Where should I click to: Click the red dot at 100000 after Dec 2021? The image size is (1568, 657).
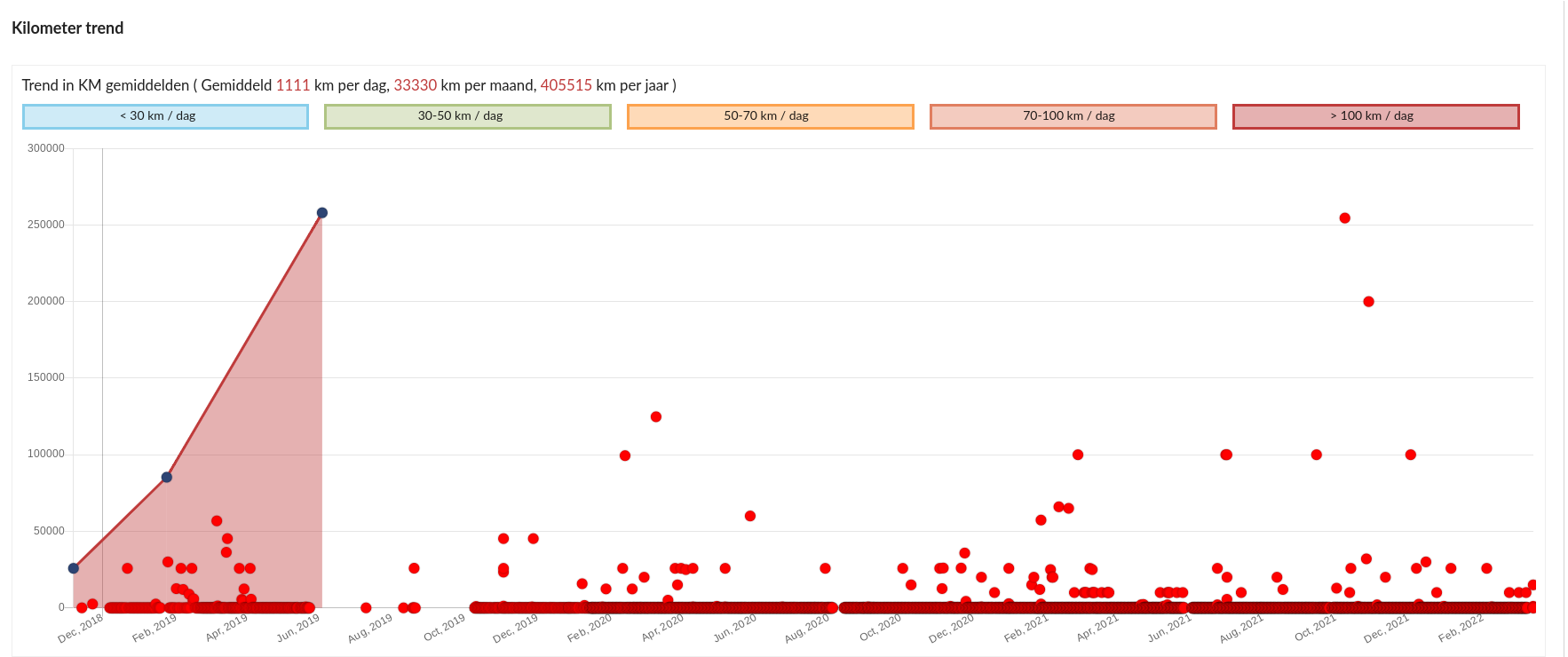point(1411,455)
